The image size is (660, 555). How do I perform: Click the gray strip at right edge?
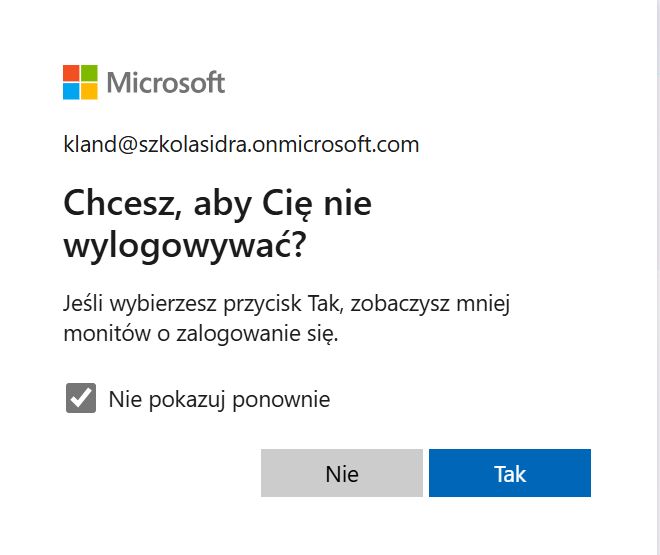coord(654,277)
